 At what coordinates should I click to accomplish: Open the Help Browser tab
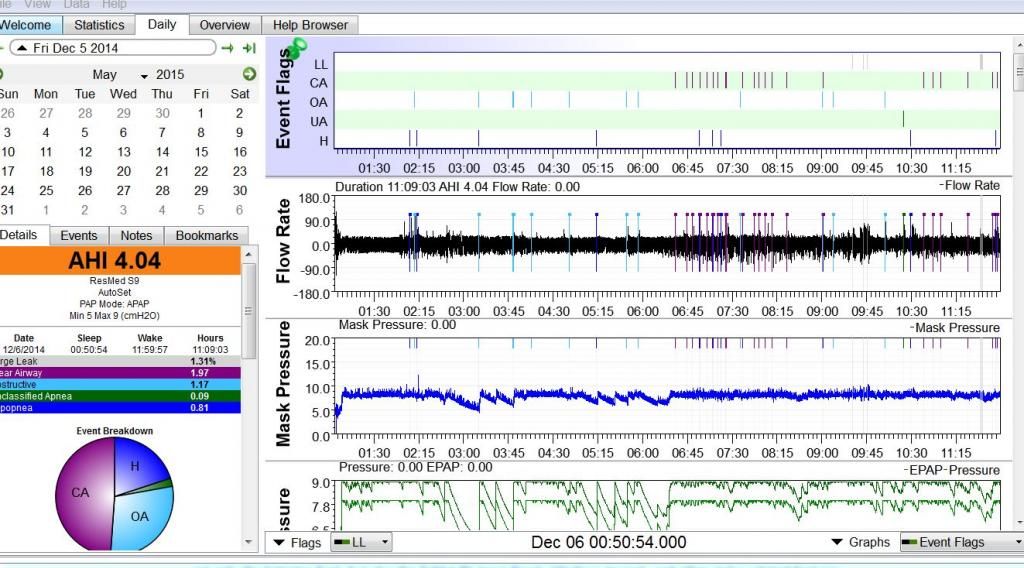coord(310,25)
